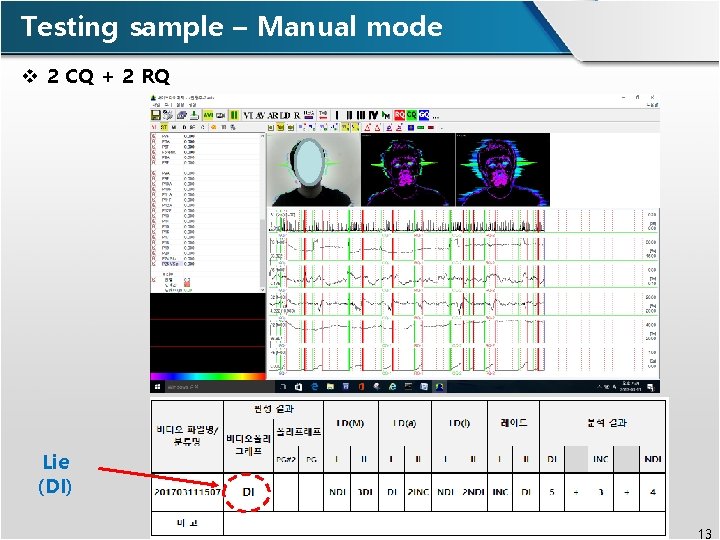Click the 3DI cell in results table
Screen dimensions: 720x540
365,492
